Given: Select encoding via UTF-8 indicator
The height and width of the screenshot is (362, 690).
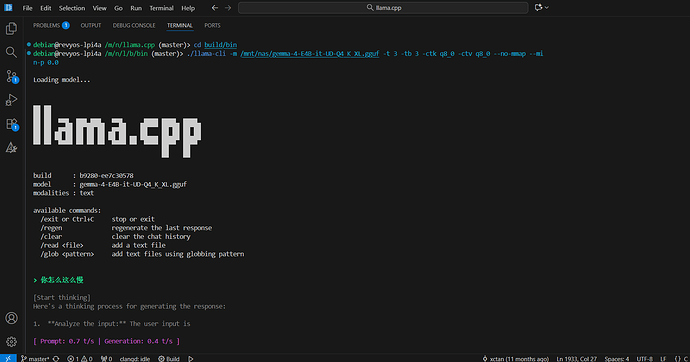Looking at the screenshot, I should click(645, 358).
